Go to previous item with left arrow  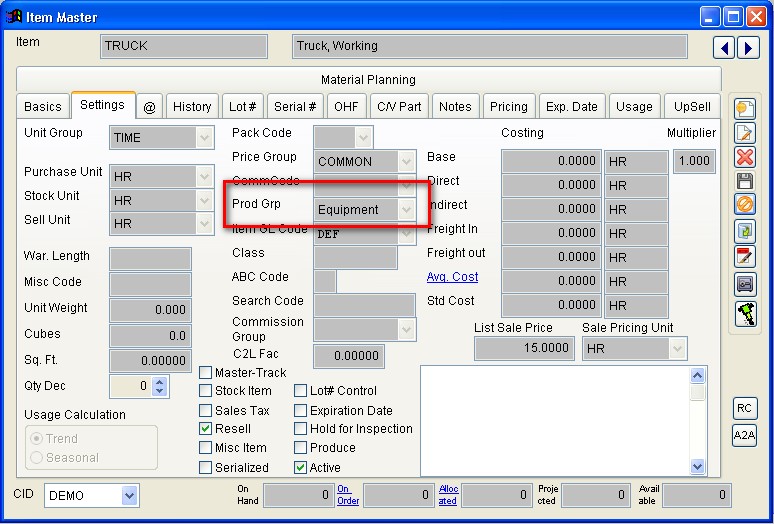[723, 47]
